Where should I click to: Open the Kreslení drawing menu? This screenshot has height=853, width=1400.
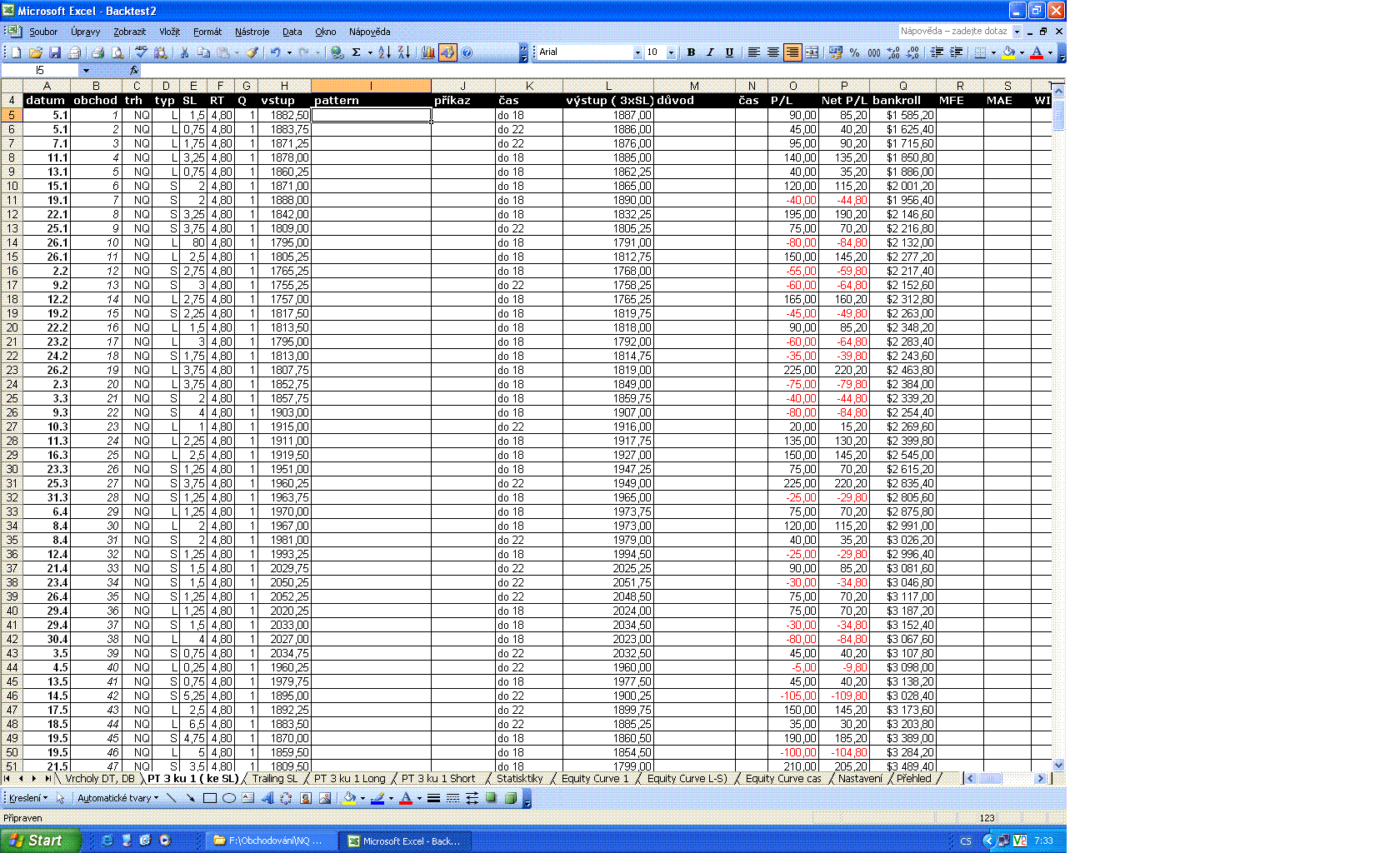(x=28, y=798)
